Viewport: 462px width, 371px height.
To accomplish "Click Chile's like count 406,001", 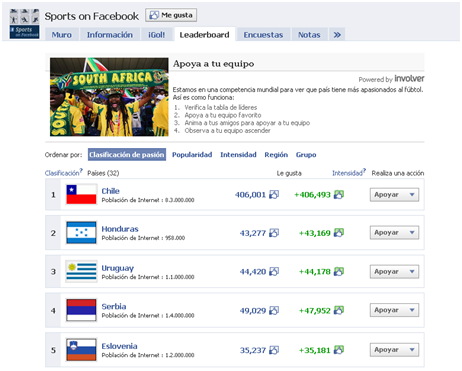I will click(x=250, y=195).
